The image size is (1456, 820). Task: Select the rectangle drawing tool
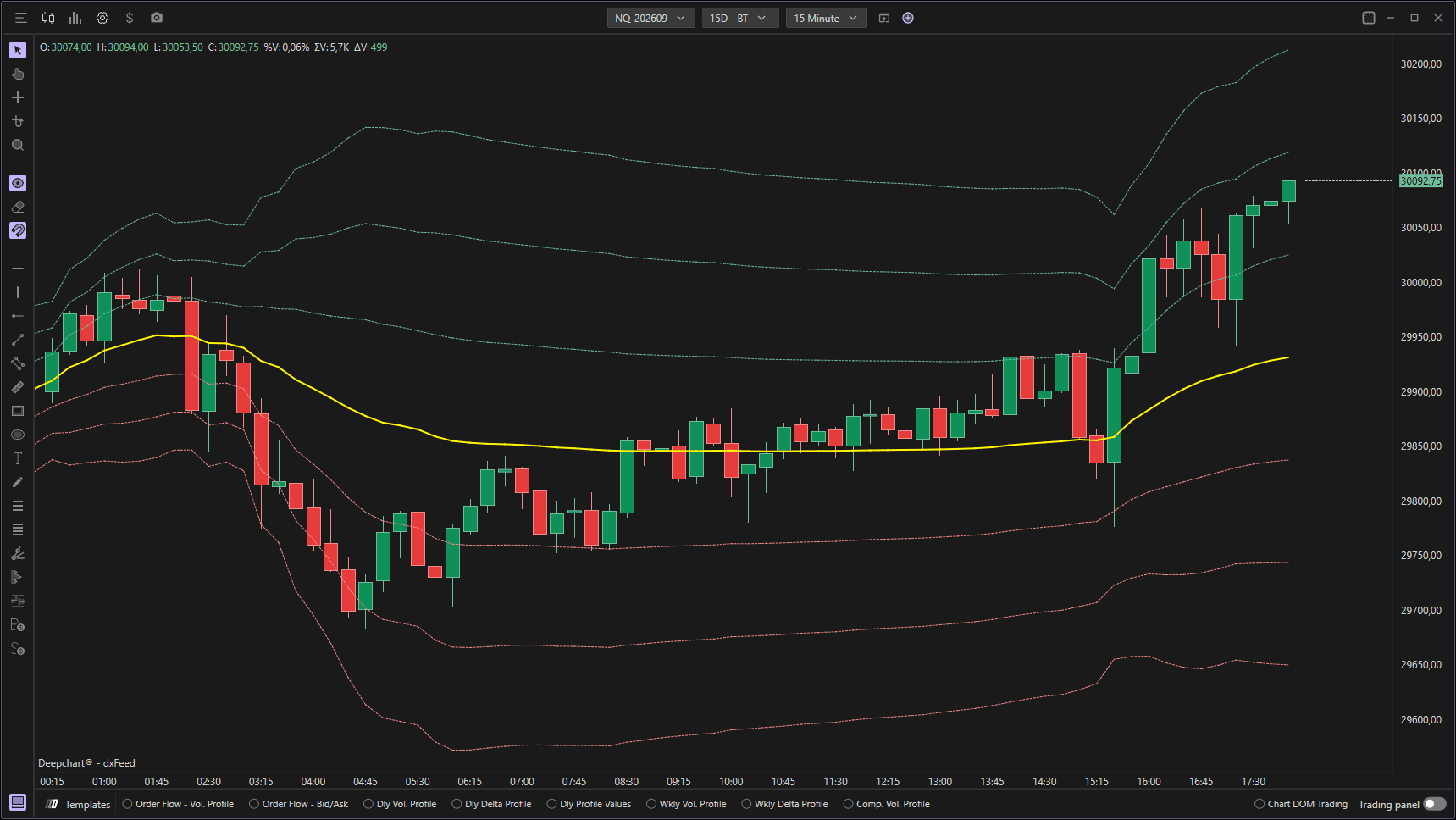[x=18, y=411]
